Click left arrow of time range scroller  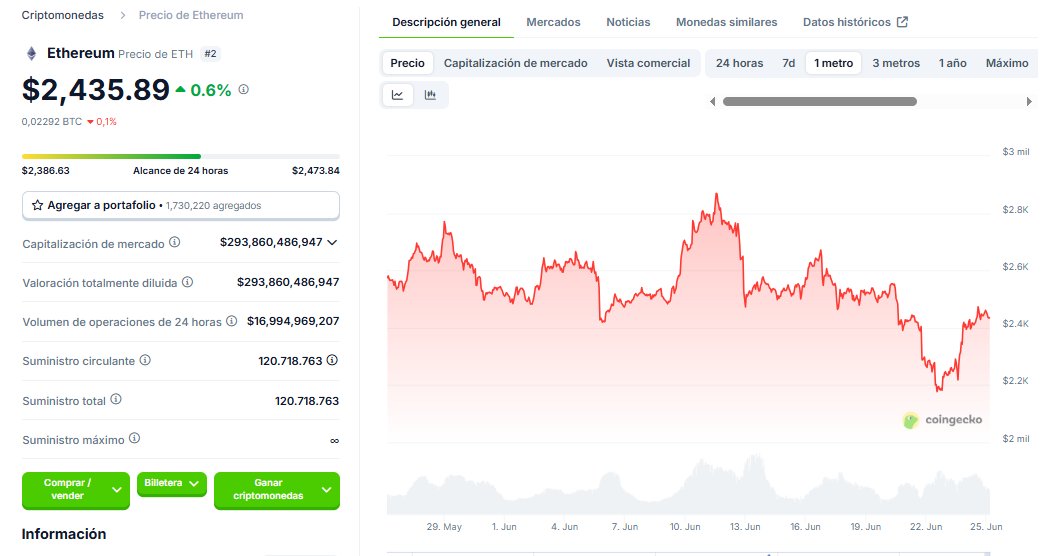point(712,102)
